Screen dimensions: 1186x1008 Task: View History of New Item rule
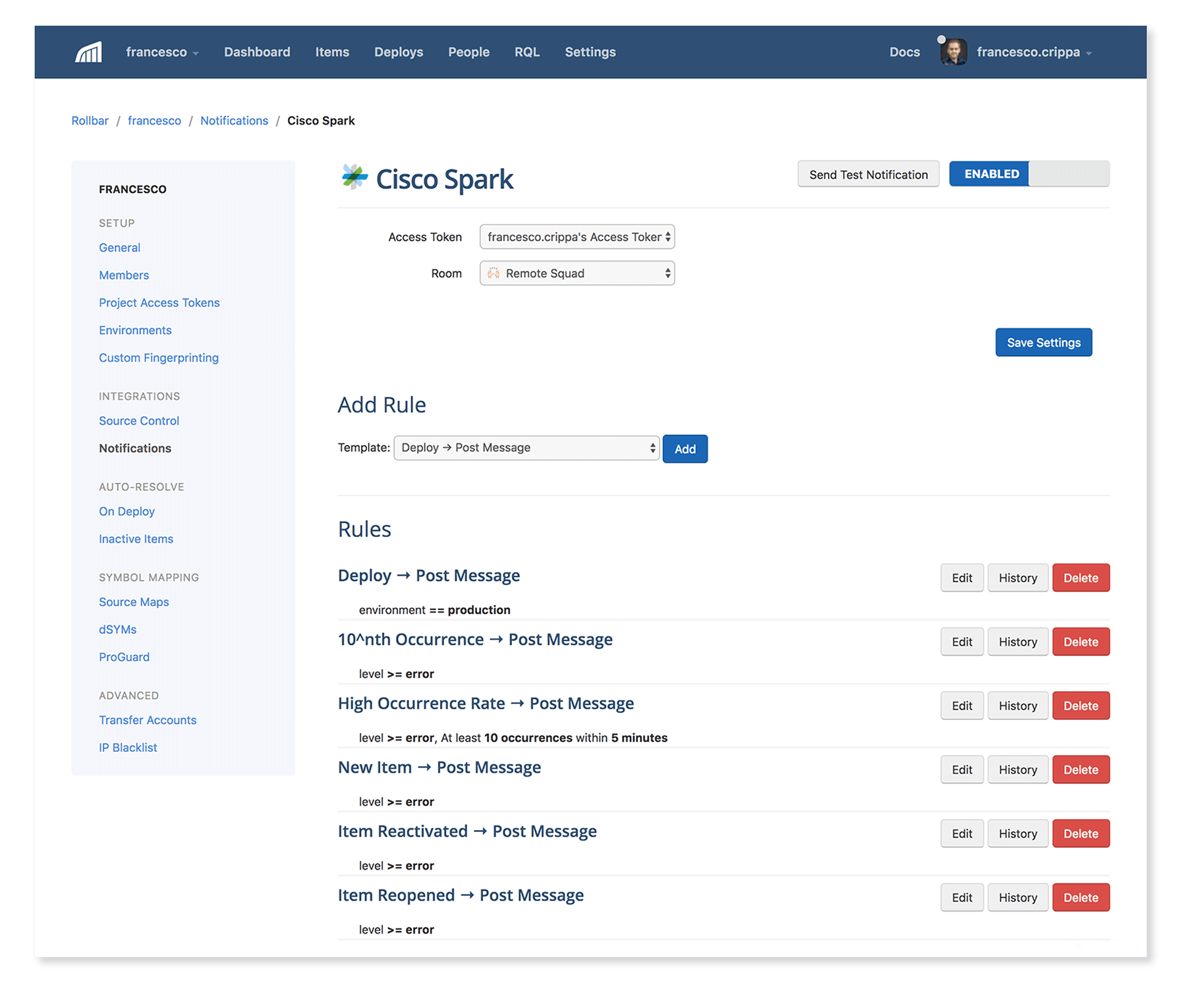(1018, 770)
